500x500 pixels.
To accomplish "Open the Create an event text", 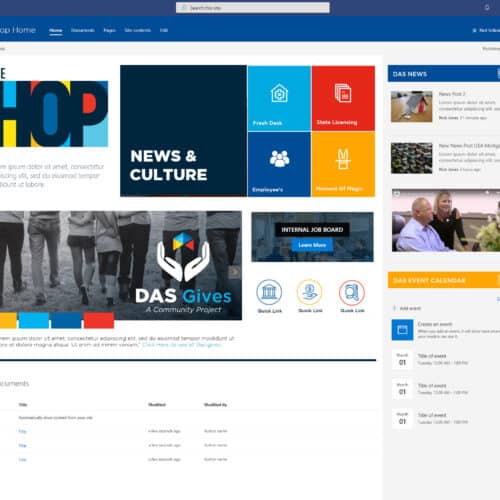I will point(435,324).
